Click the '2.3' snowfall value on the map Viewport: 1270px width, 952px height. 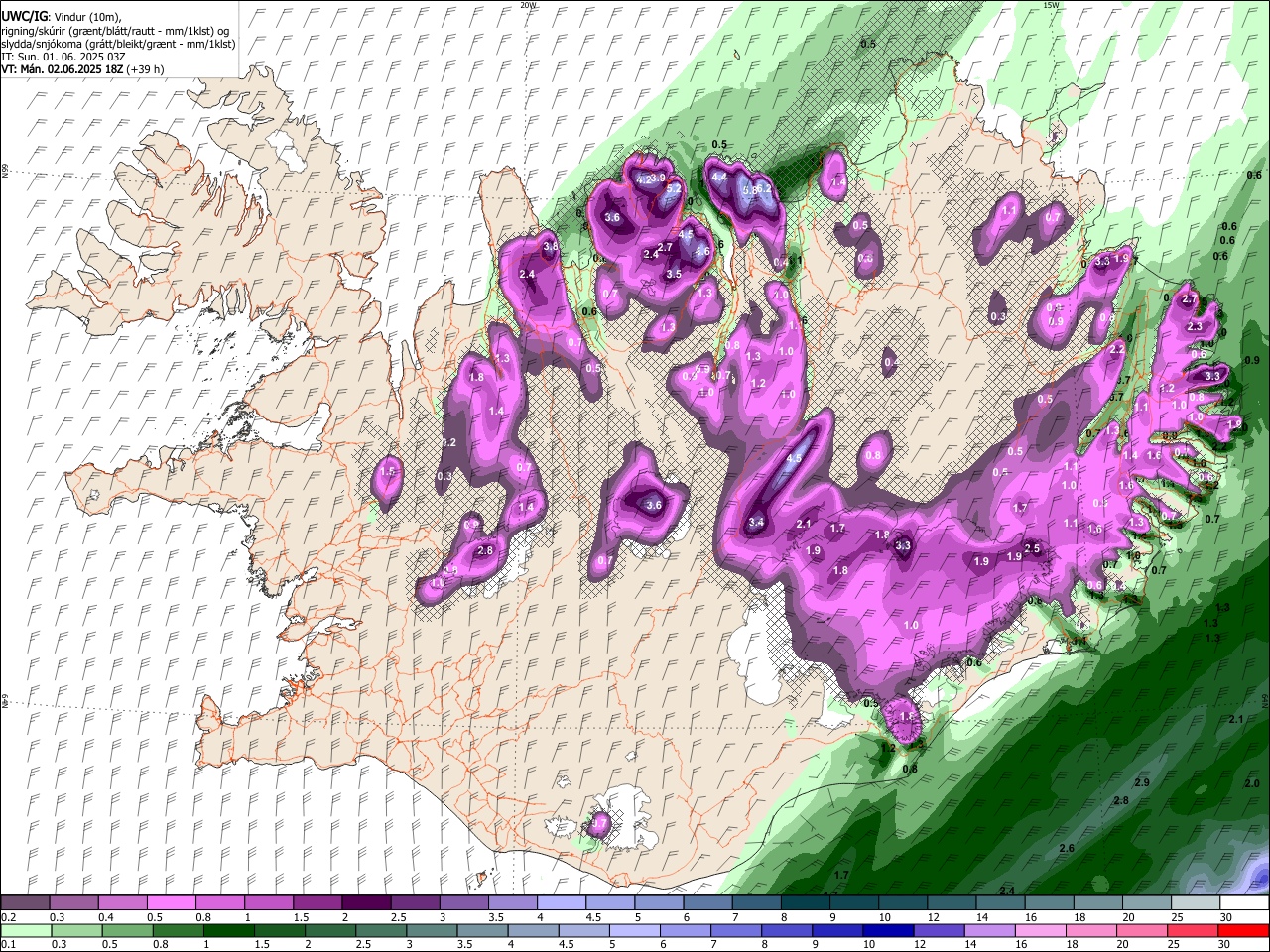pos(1195,326)
